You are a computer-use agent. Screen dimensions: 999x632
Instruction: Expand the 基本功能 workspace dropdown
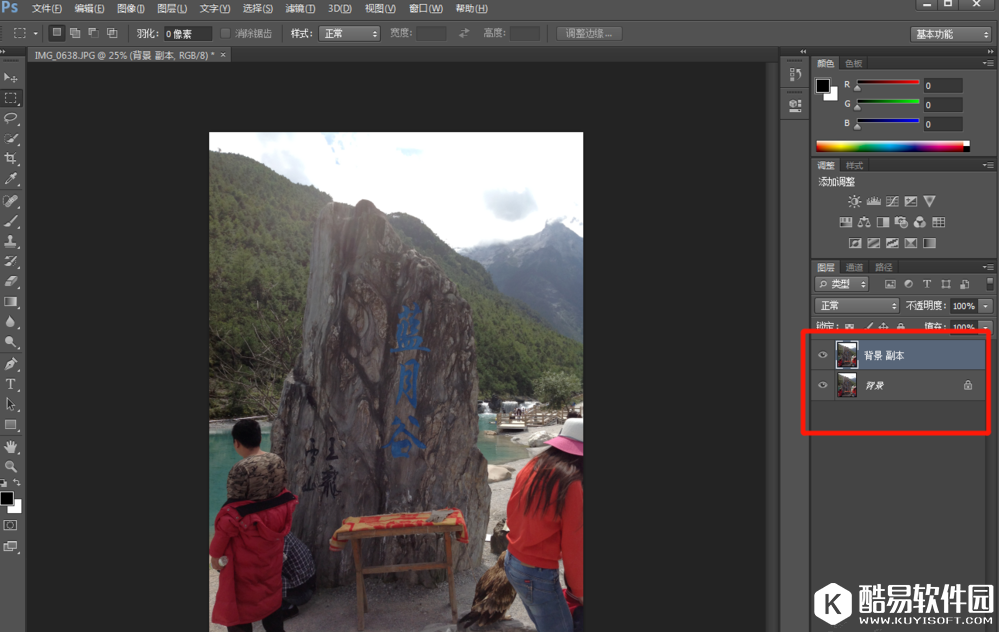pos(950,34)
